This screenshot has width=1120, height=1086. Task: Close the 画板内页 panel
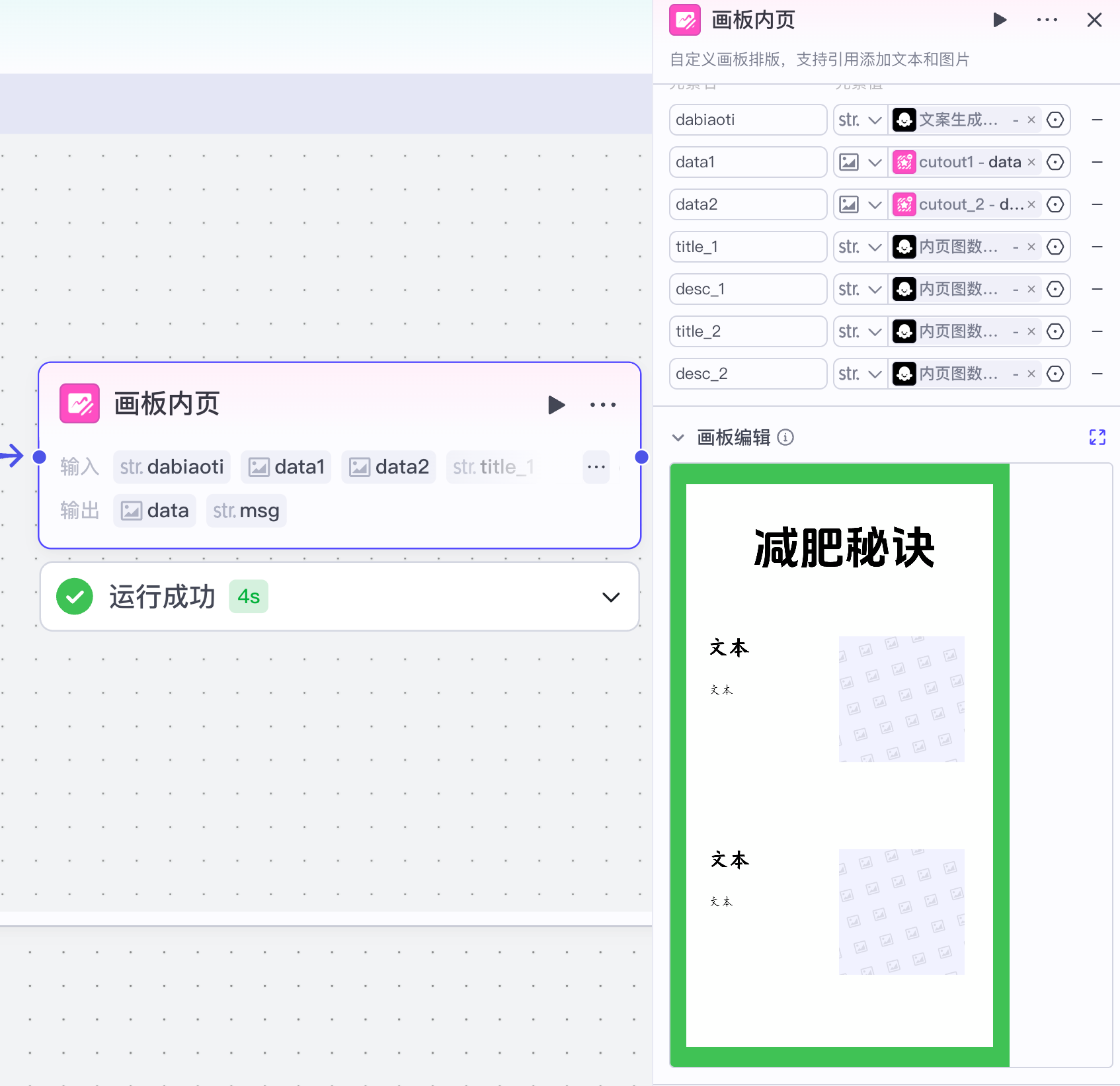click(x=1095, y=20)
